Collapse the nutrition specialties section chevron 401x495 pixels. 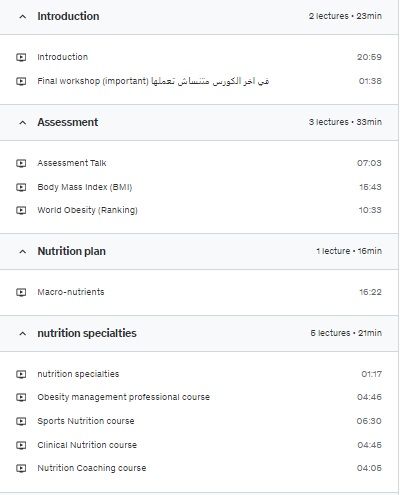23,333
